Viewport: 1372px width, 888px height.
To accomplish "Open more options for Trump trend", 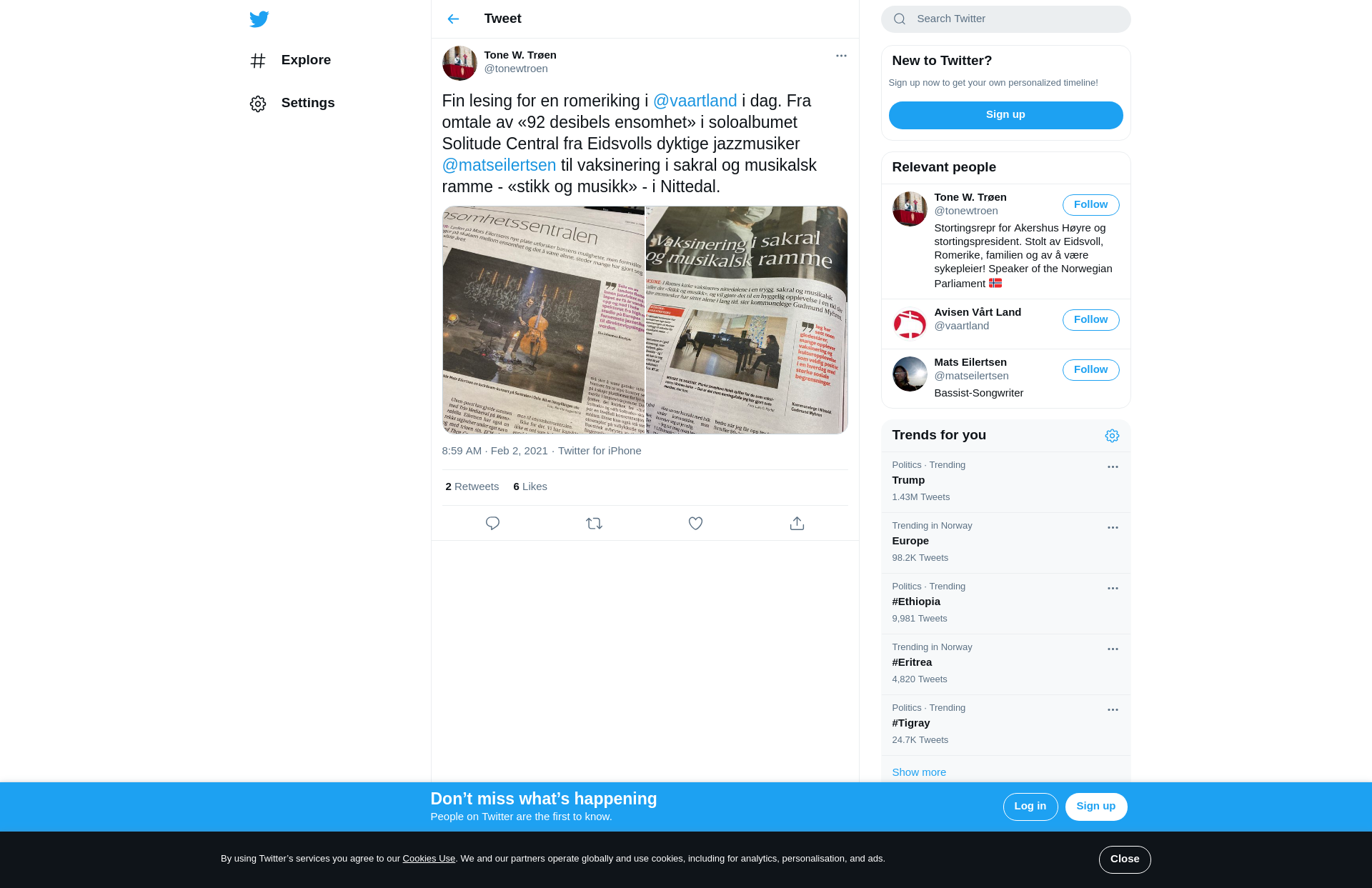I will click(1113, 467).
